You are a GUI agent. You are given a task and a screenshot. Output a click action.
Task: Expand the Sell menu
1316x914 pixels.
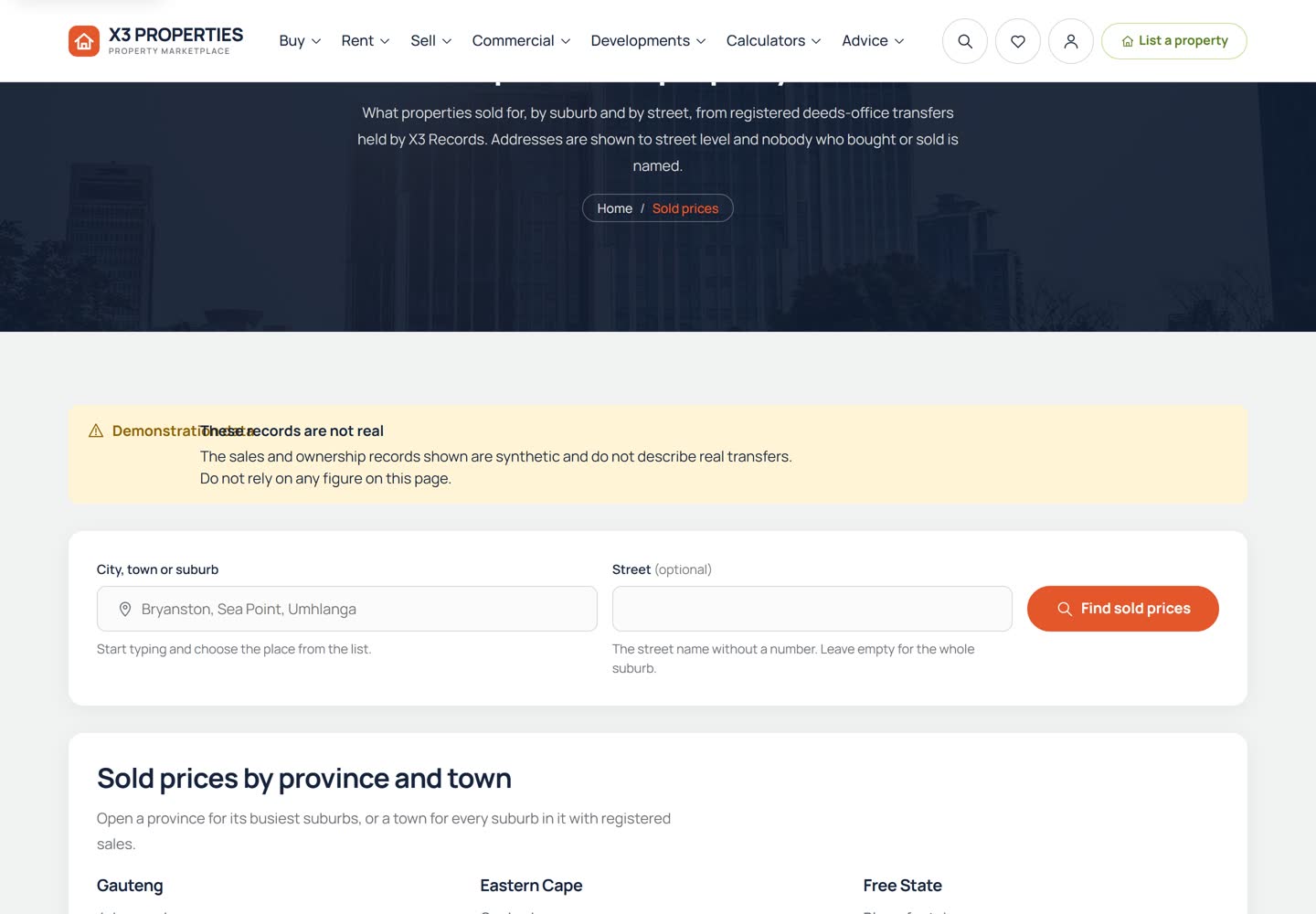tap(431, 41)
